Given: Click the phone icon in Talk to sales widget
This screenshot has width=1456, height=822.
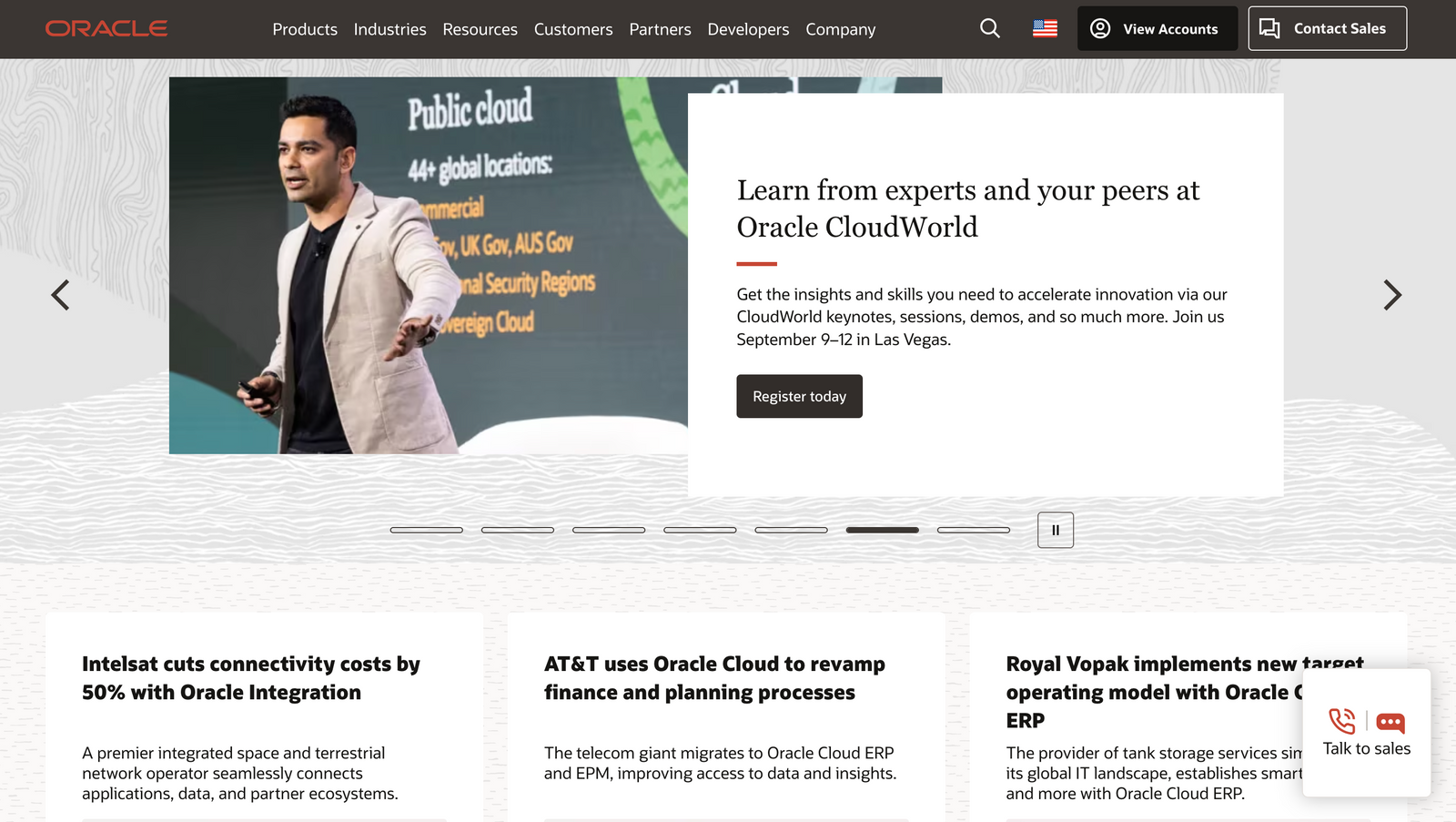Looking at the screenshot, I should (x=1343, y=722).
